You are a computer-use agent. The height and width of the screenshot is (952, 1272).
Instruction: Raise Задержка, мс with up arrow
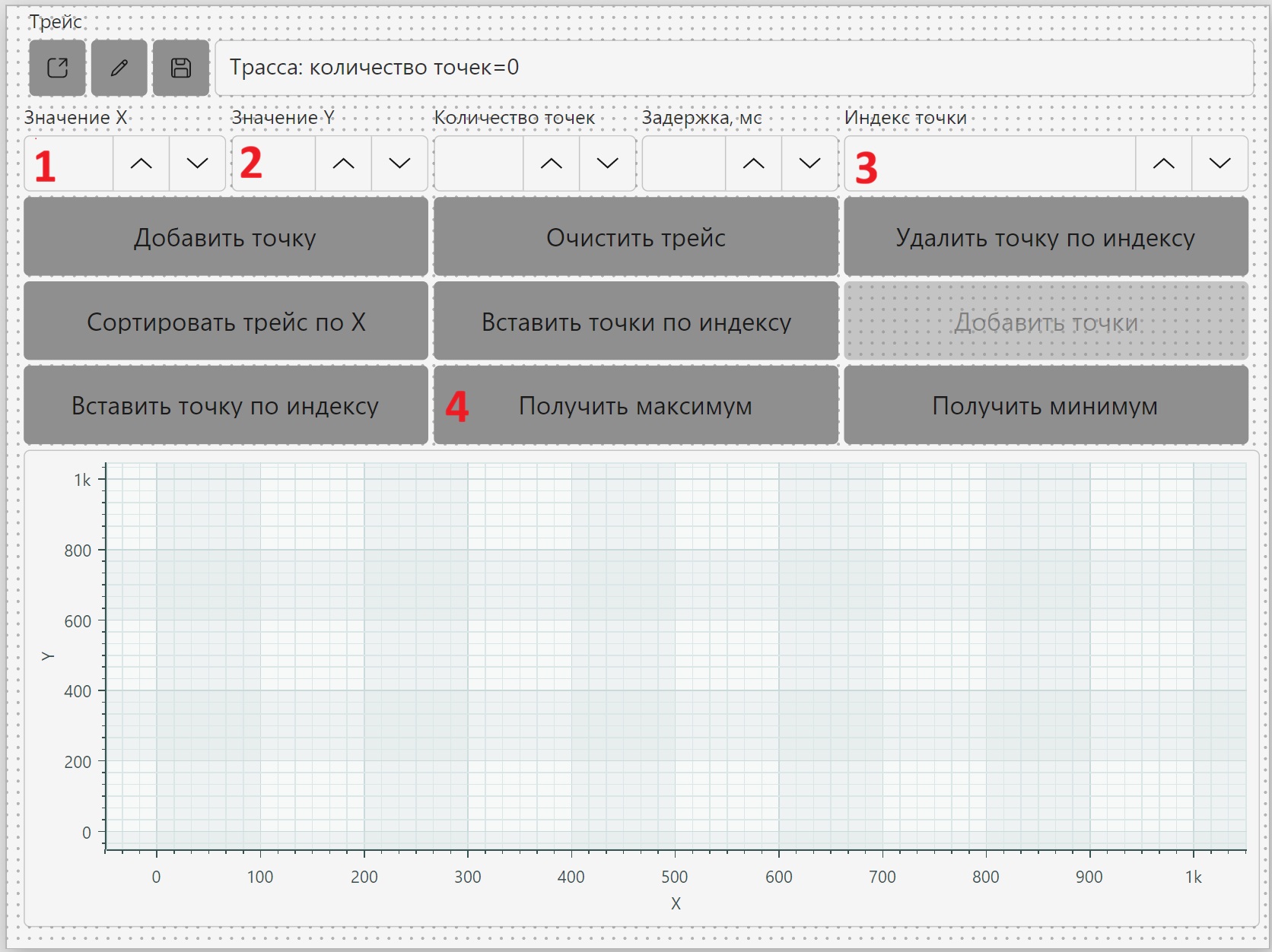pos(754,163)
